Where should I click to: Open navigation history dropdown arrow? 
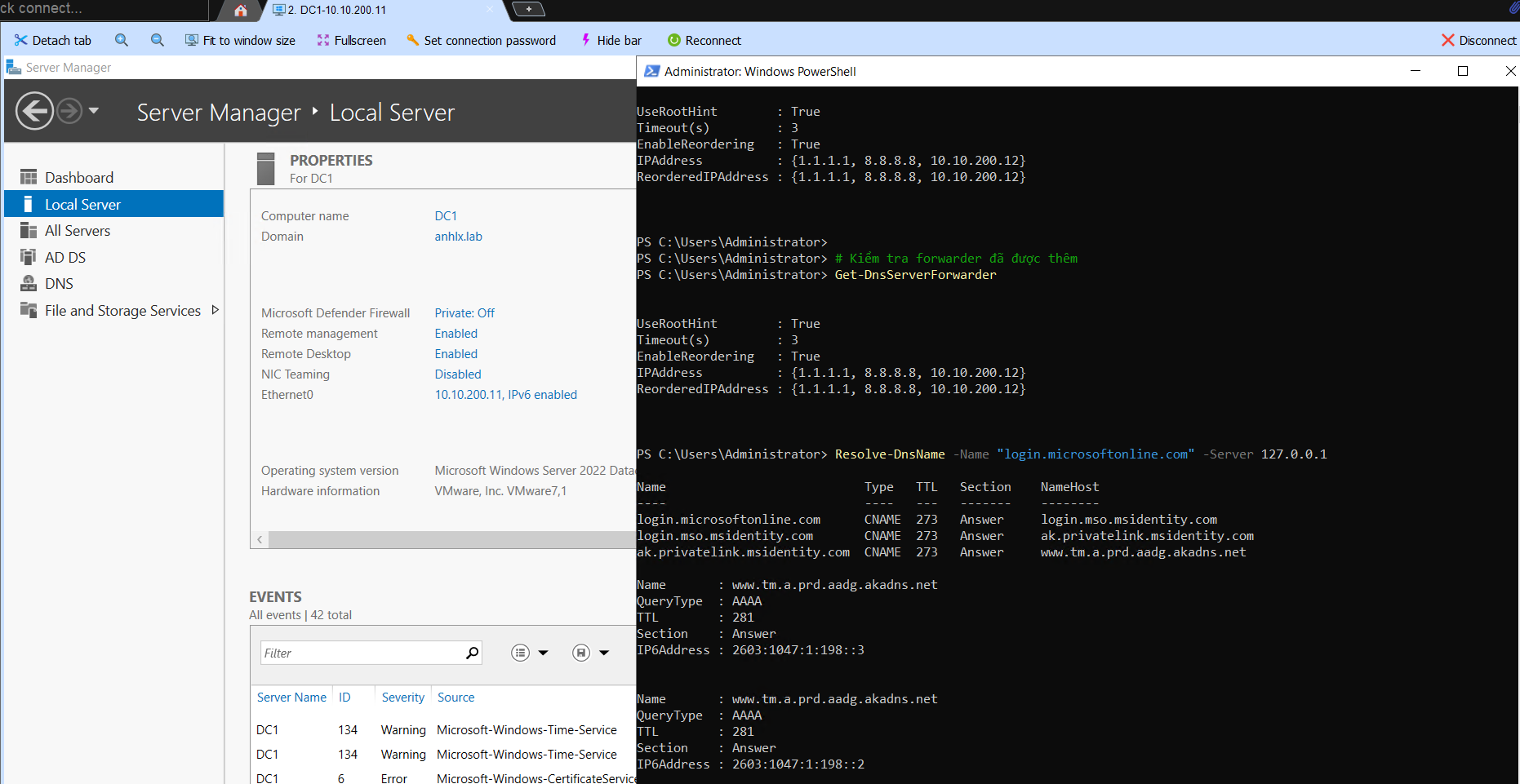click(x=94, y=110)
